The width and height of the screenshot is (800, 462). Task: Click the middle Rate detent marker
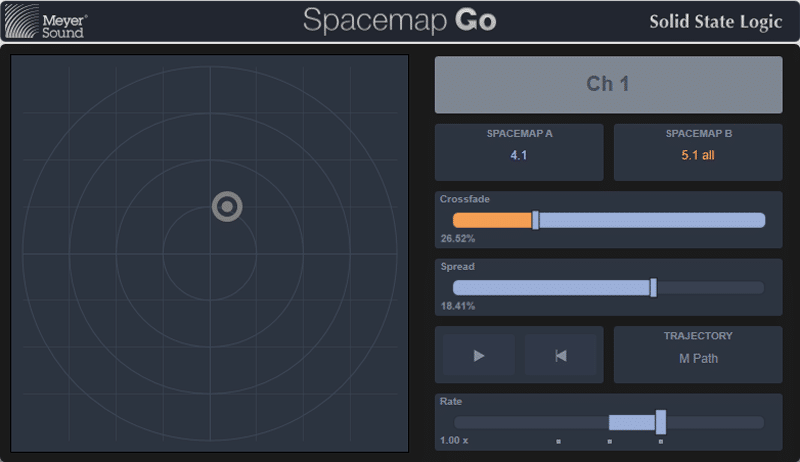pos(609,441)
